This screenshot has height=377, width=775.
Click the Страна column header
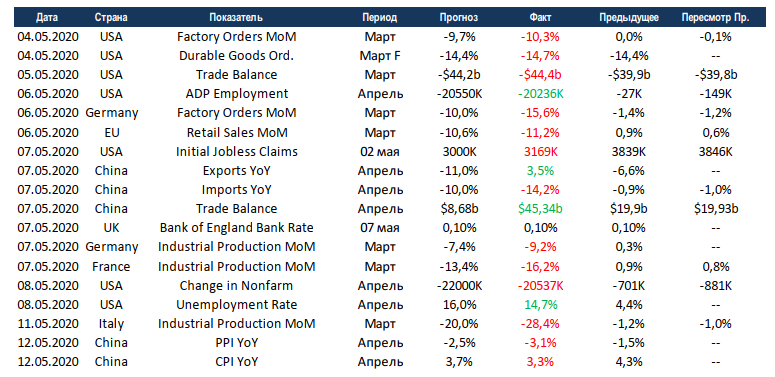tap(111, 18)
